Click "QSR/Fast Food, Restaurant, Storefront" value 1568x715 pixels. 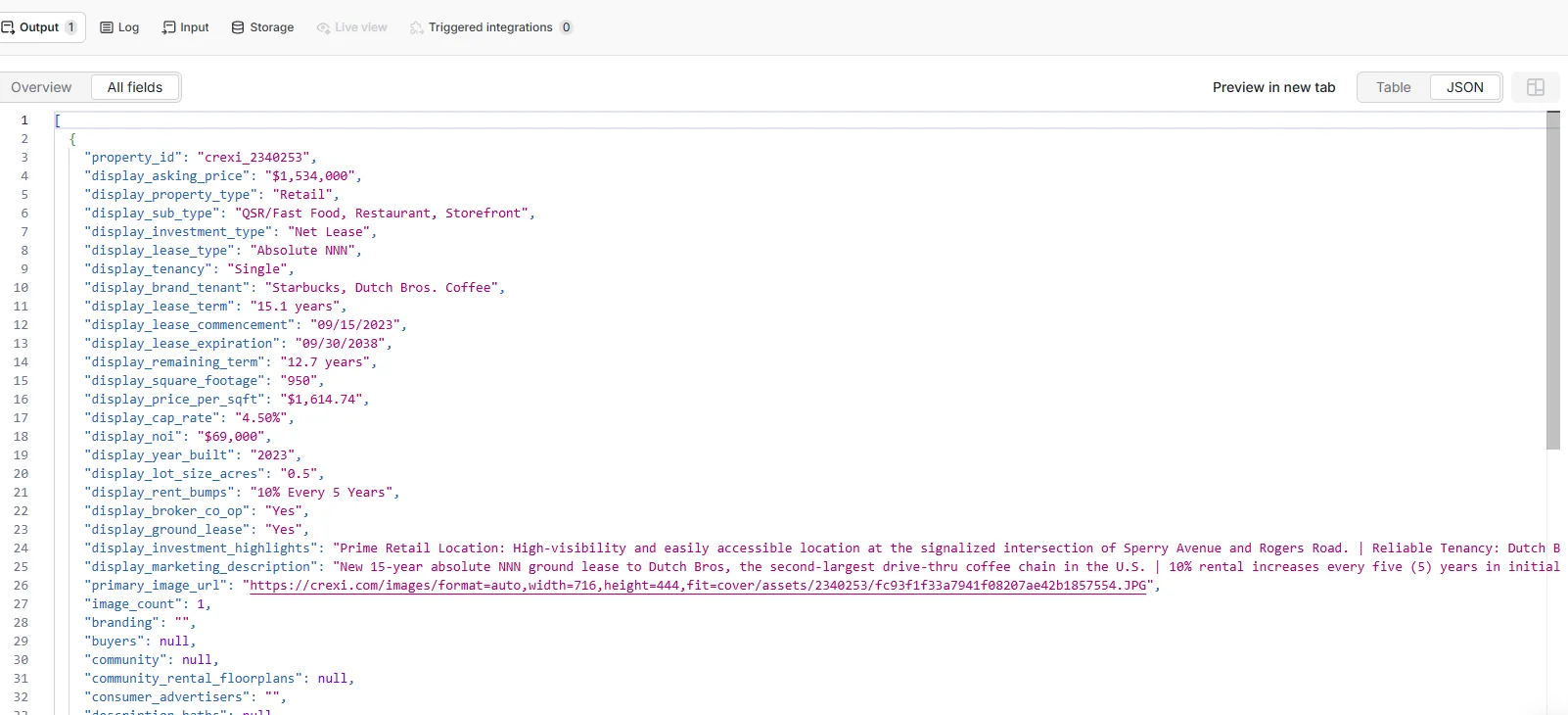(x=382, y=214)
